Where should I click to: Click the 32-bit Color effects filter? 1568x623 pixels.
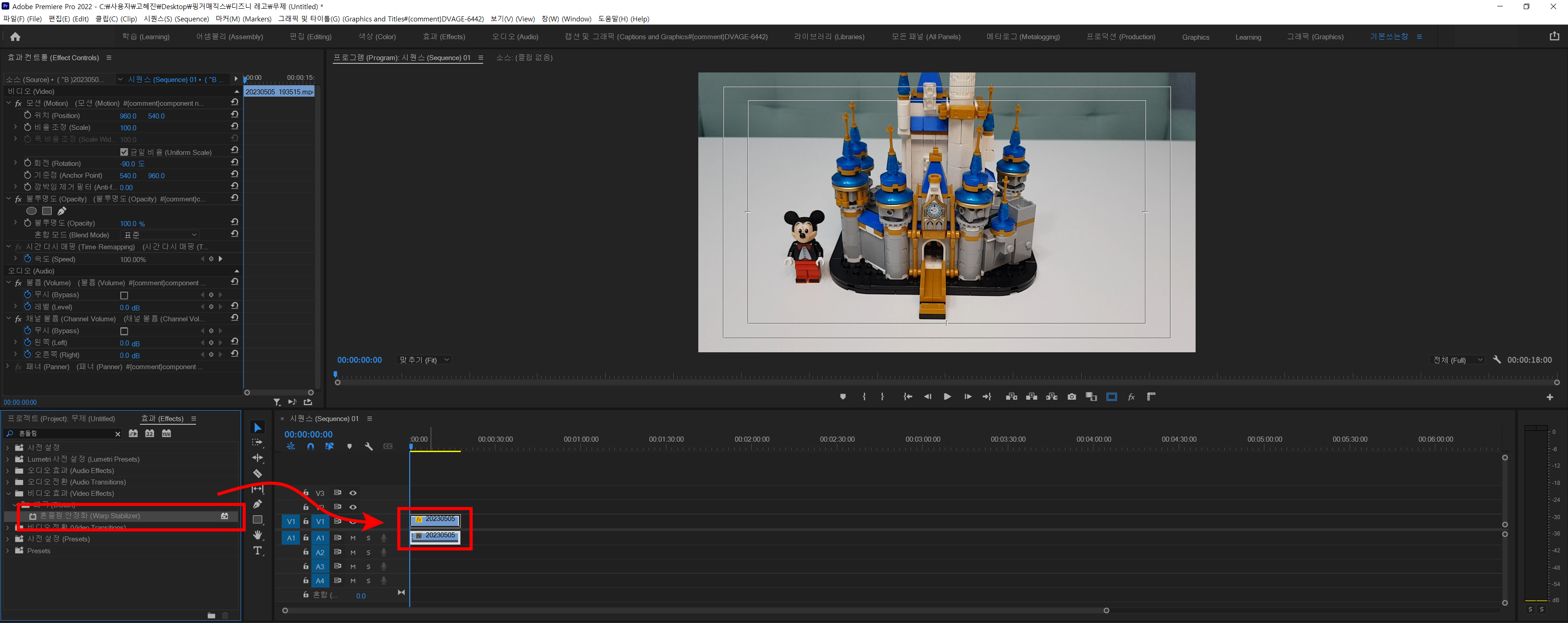tap(150, 434)
